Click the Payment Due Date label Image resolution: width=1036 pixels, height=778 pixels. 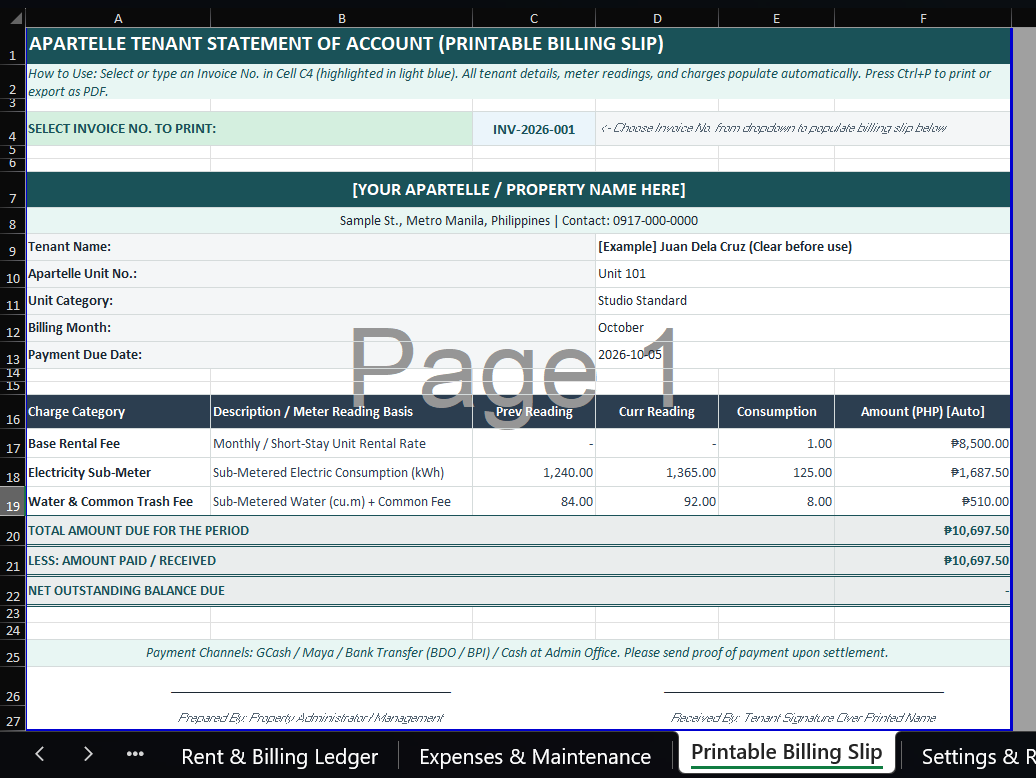point(85,355)
